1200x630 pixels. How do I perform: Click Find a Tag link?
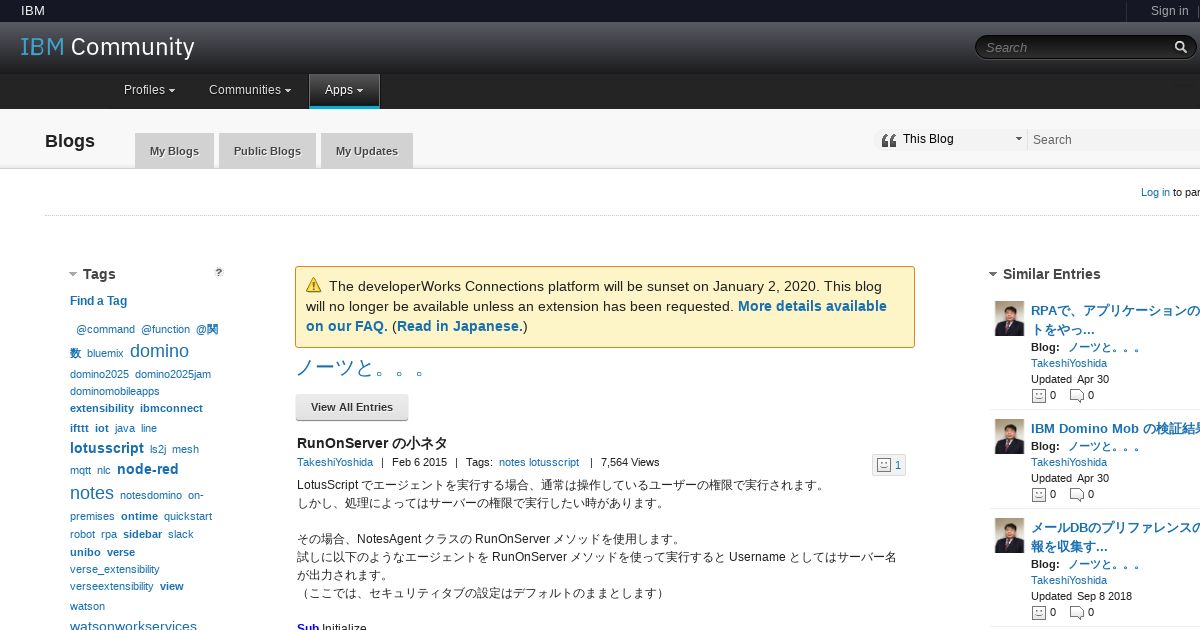click(98, 301)
